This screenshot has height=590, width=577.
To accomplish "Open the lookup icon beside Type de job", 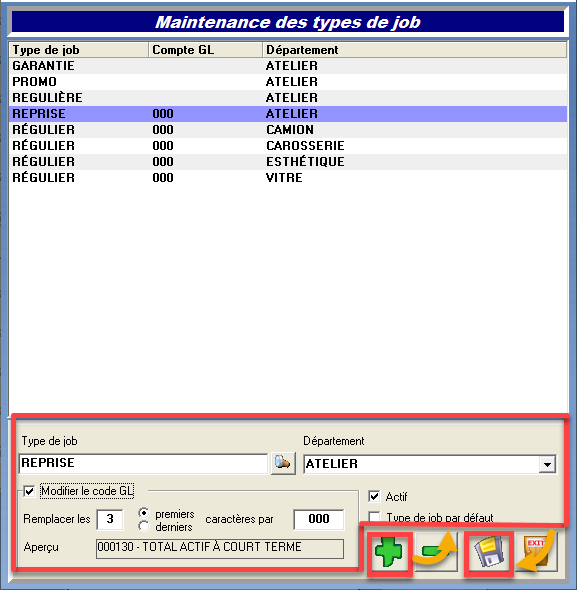I will [x=283, y=463].
